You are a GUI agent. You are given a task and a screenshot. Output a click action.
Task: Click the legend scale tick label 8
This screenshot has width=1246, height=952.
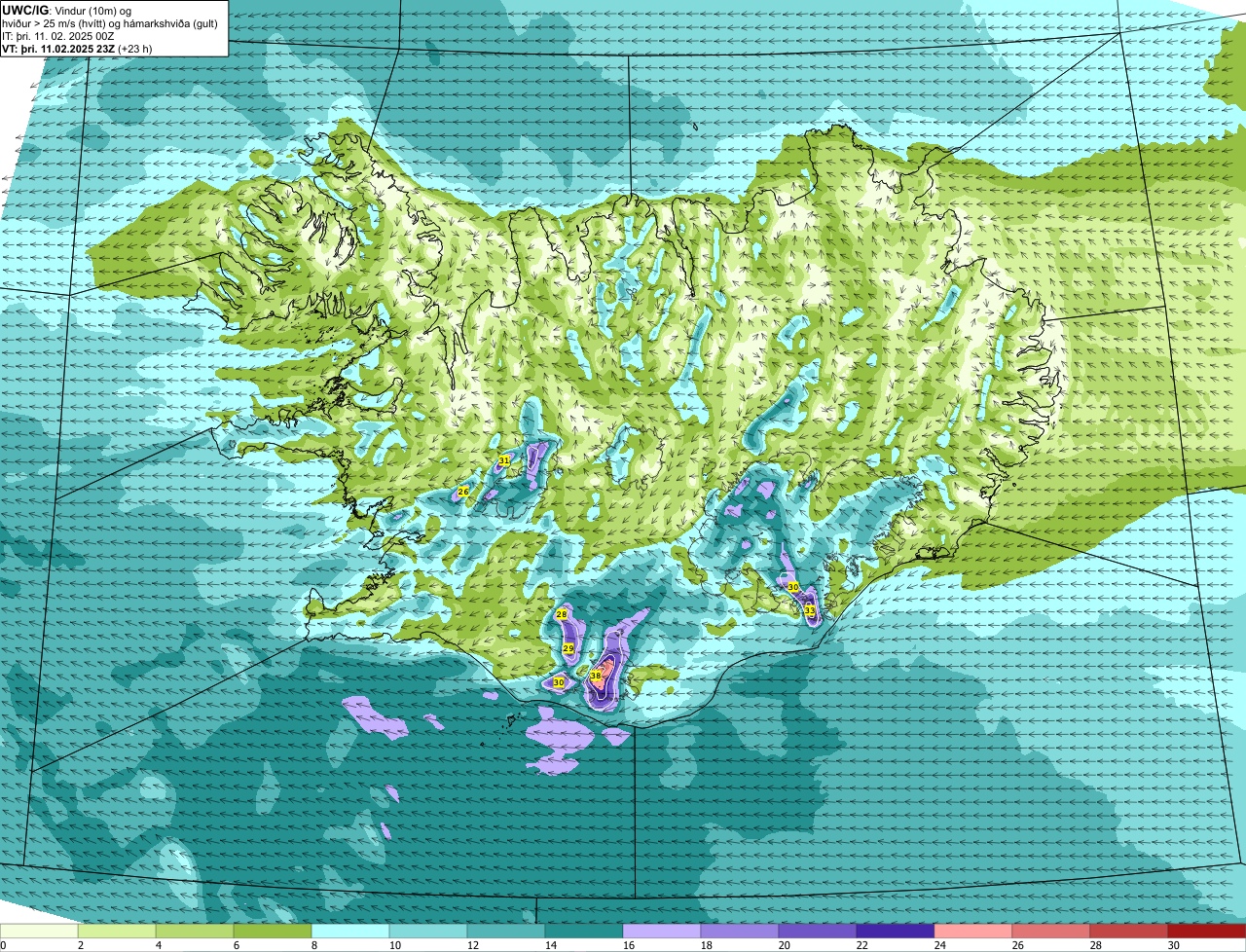(314, 945)
